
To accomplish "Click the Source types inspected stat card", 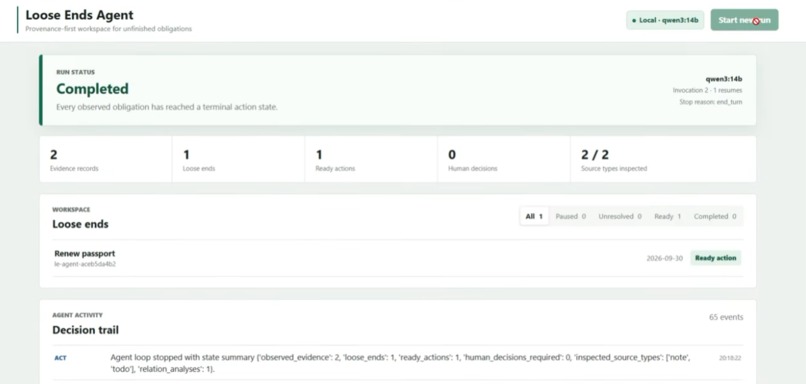I will coord(663,159).
